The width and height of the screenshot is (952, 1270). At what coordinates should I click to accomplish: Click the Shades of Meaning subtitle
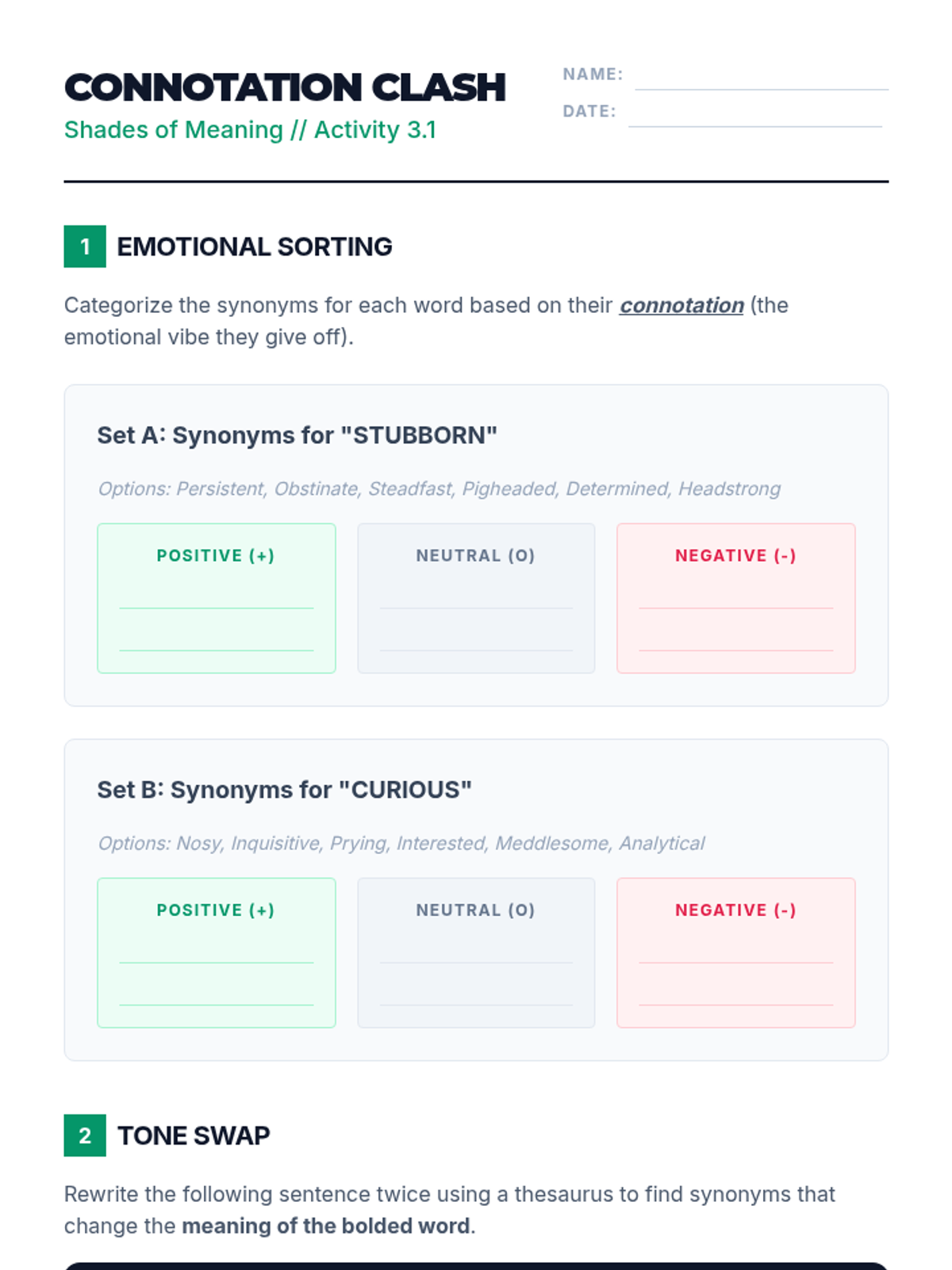pos(250,130)
